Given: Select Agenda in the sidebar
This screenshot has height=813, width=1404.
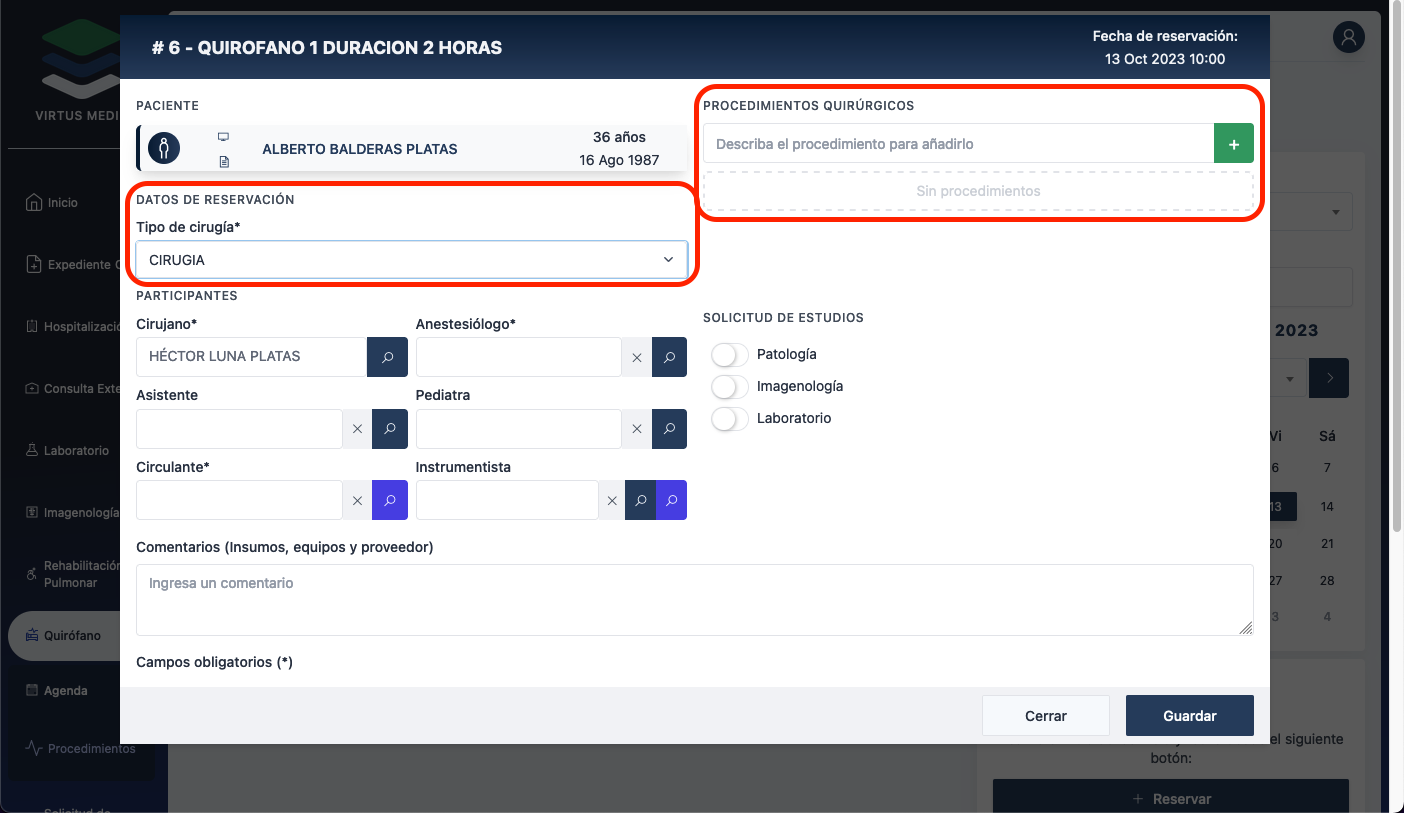Looking at the screenshot, I should coord(65,691).
